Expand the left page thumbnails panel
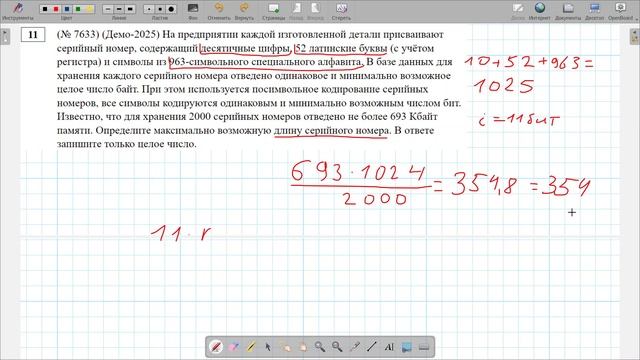640x360 pixels. pos(5,37)
